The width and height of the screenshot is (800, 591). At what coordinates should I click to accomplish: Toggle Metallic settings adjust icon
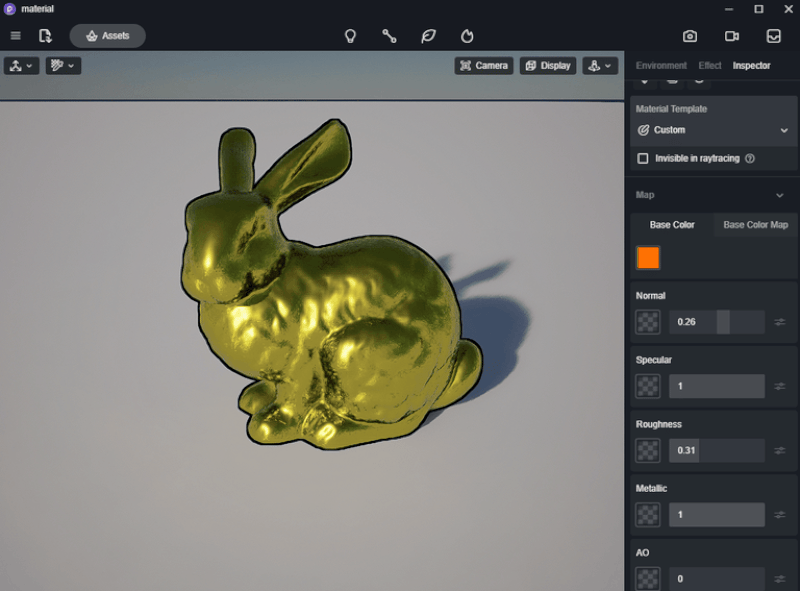[x=780, y=515]
